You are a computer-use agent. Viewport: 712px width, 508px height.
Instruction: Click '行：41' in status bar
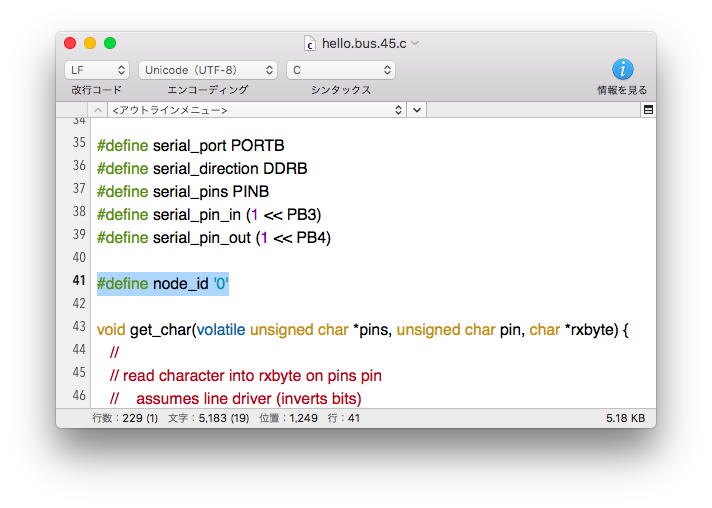(x=344, y=418)
